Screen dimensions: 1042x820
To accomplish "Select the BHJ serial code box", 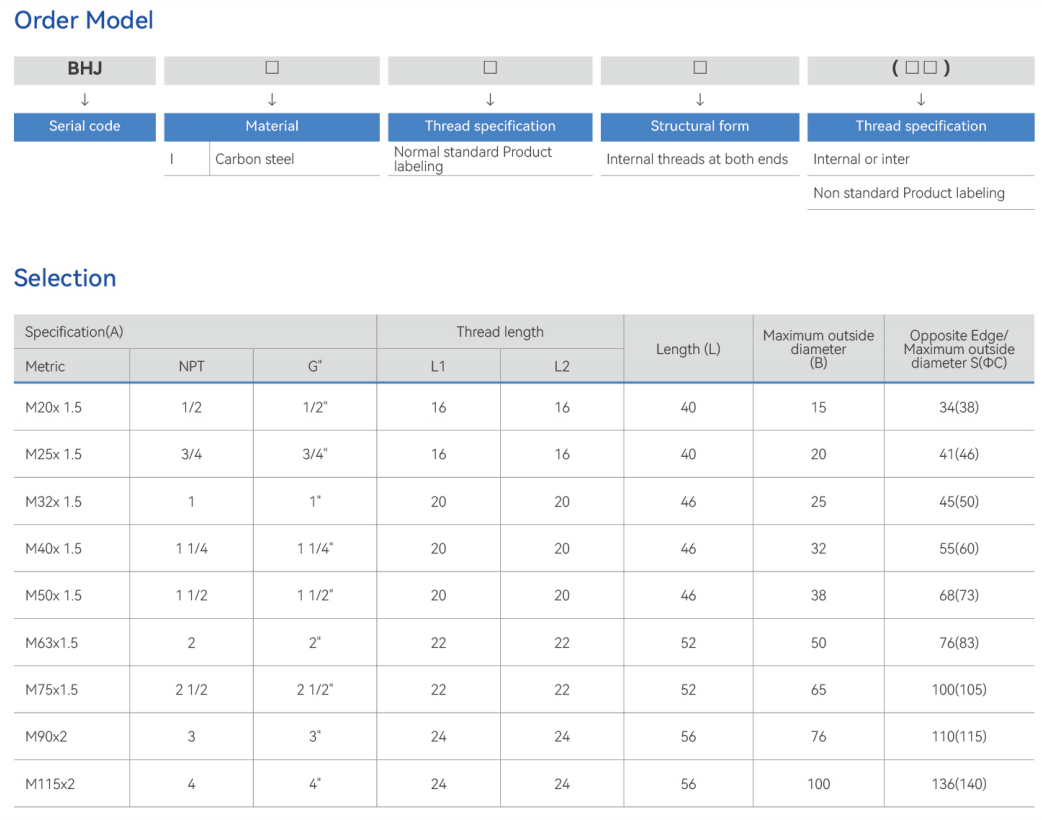I will pyautogui.click(x=84, y=70).
